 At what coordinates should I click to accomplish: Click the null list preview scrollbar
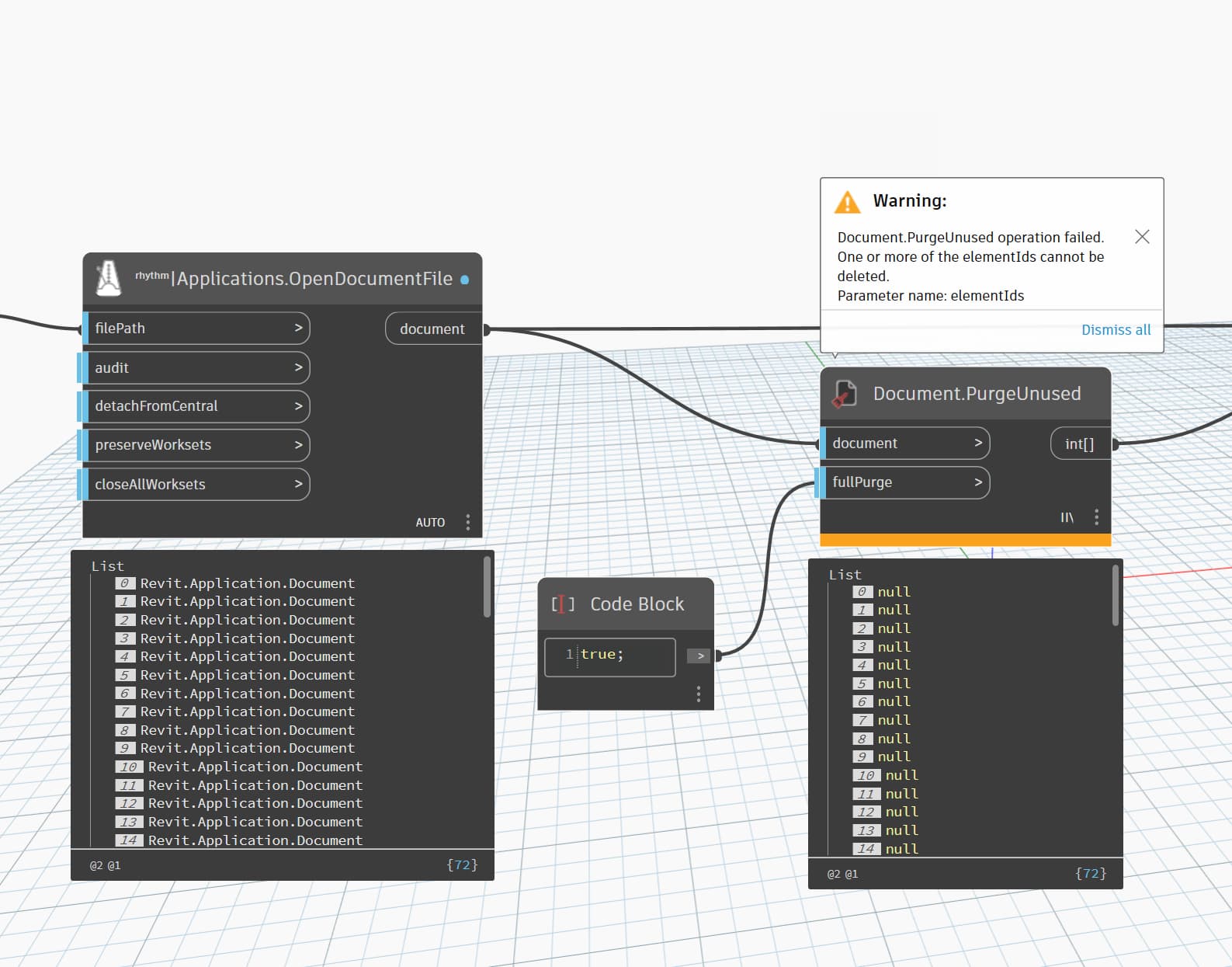tap(1116, 595)
